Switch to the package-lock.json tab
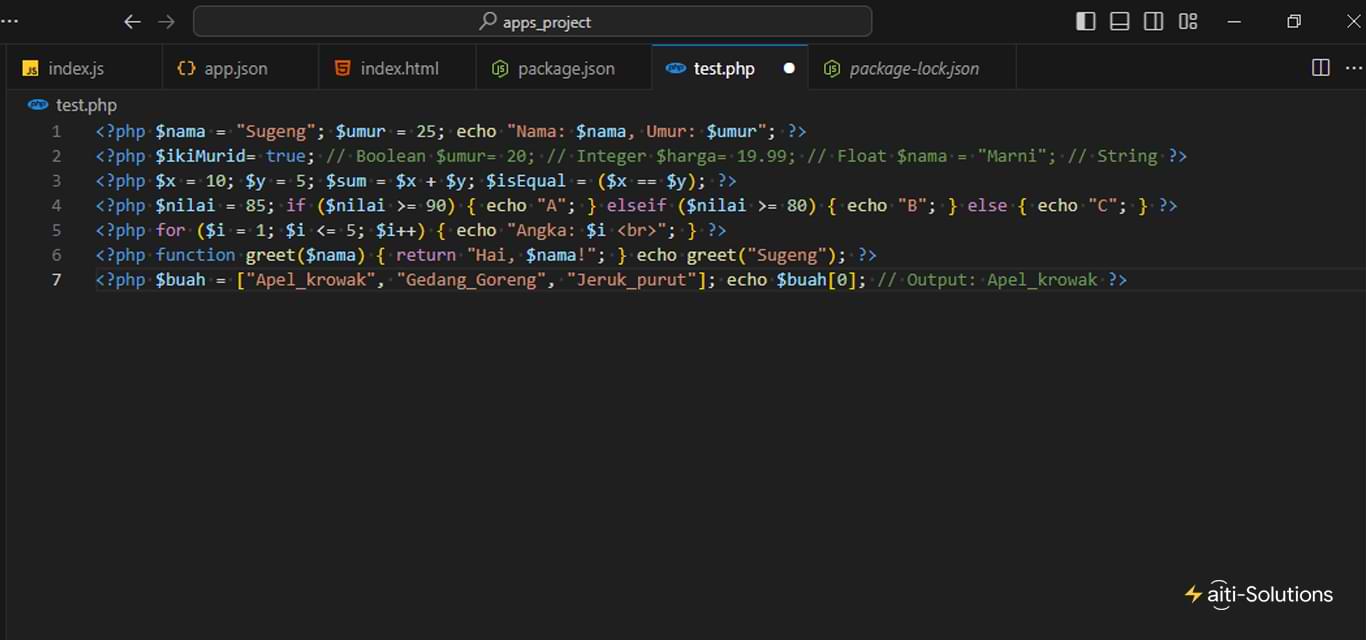Image resolution: width=1366 pixels, height=640 pixels. (914, 68)
